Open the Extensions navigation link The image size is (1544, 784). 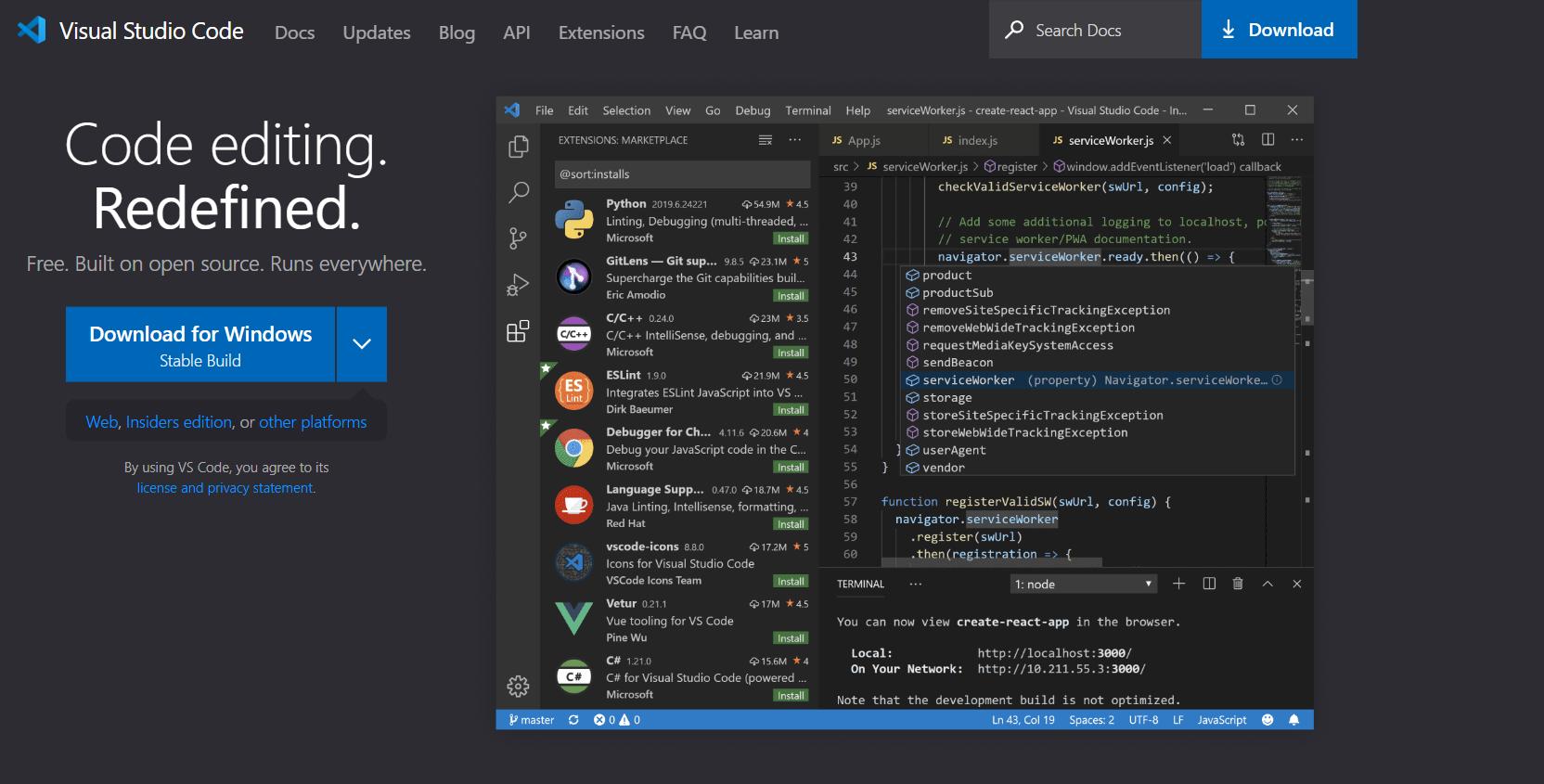[601, 32]
